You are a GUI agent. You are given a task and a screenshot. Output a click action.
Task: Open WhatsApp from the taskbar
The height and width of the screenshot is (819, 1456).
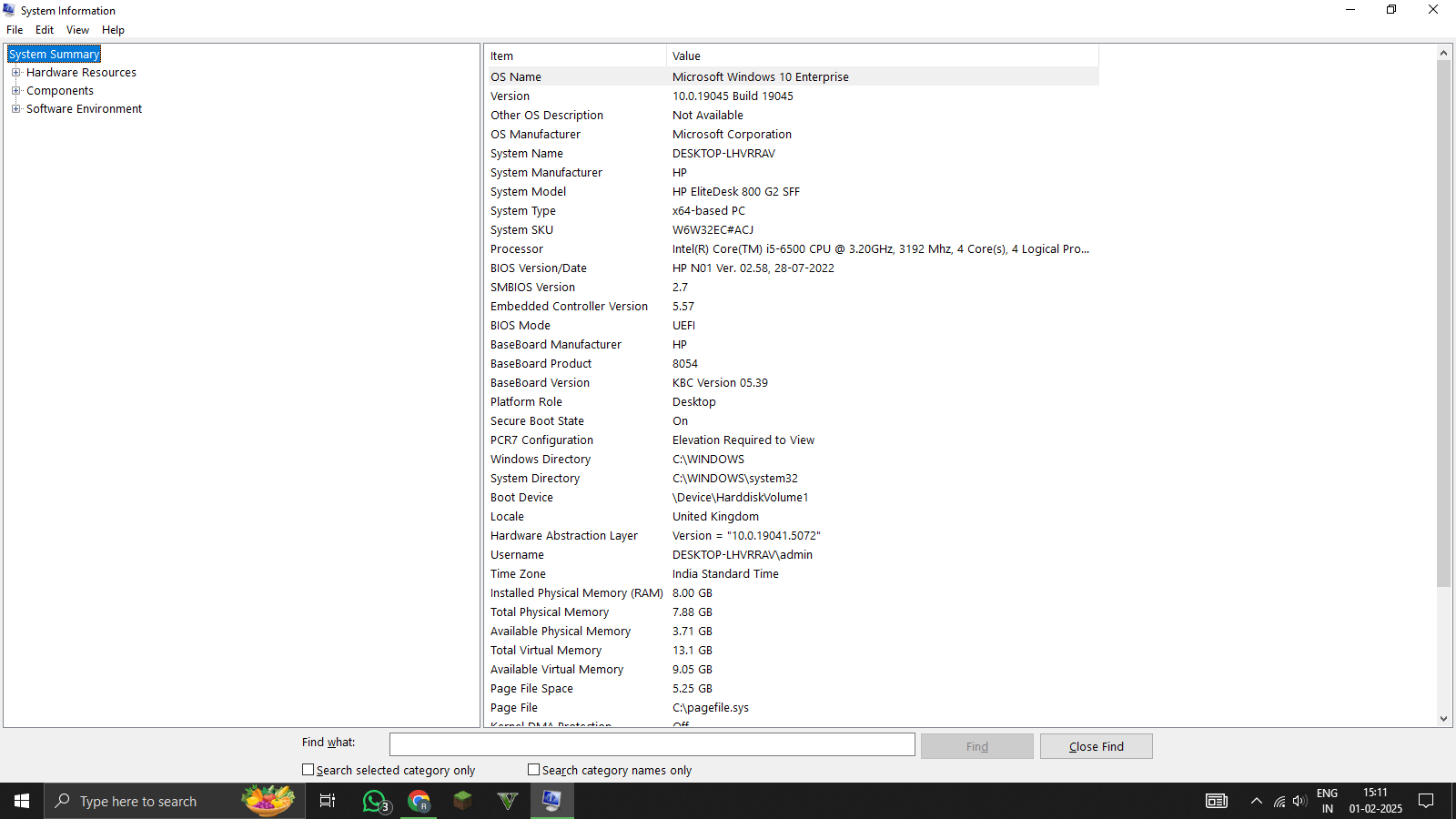[375, 801]
